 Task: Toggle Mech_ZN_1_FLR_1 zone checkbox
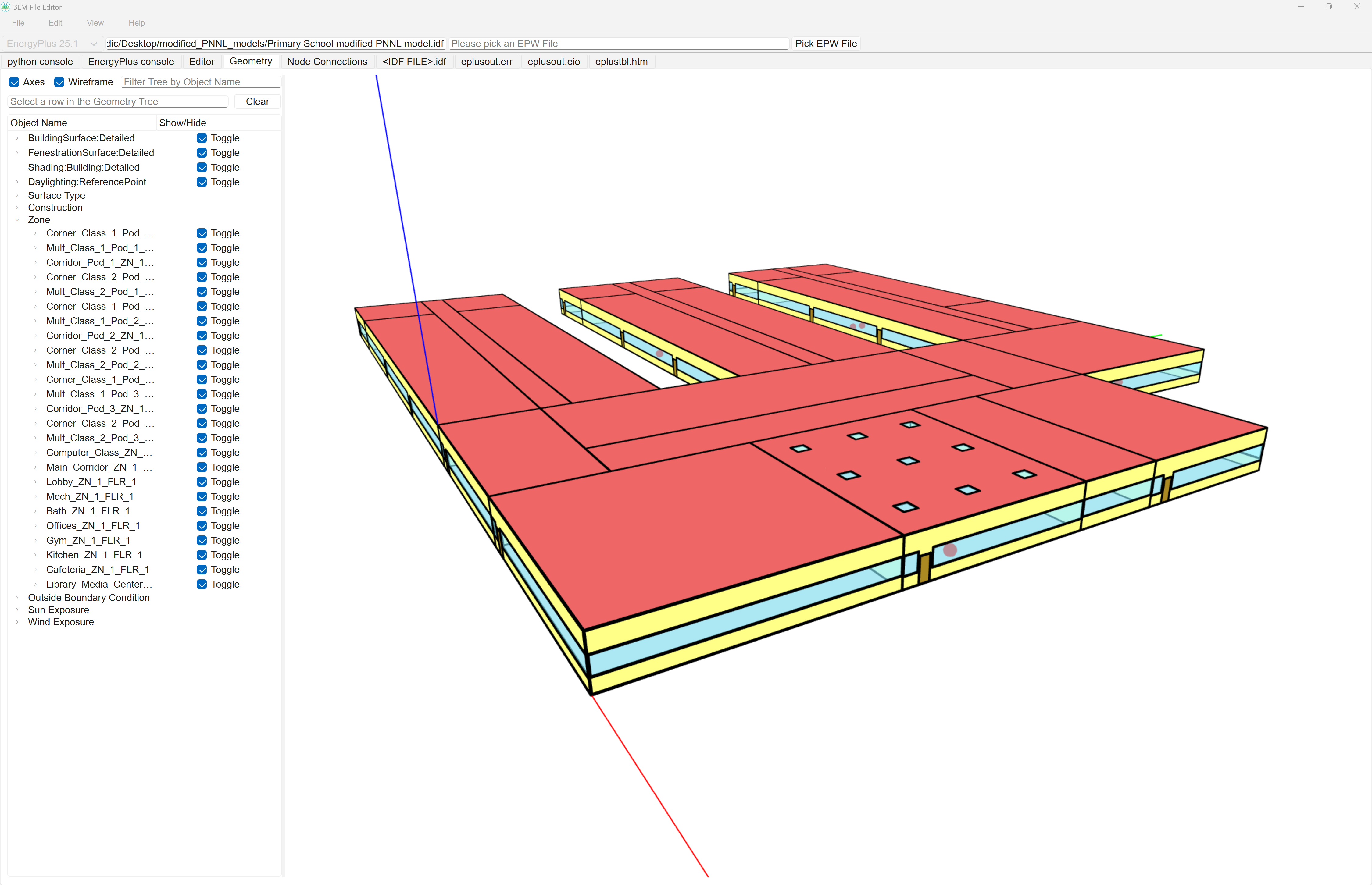(x=202, y=496)
